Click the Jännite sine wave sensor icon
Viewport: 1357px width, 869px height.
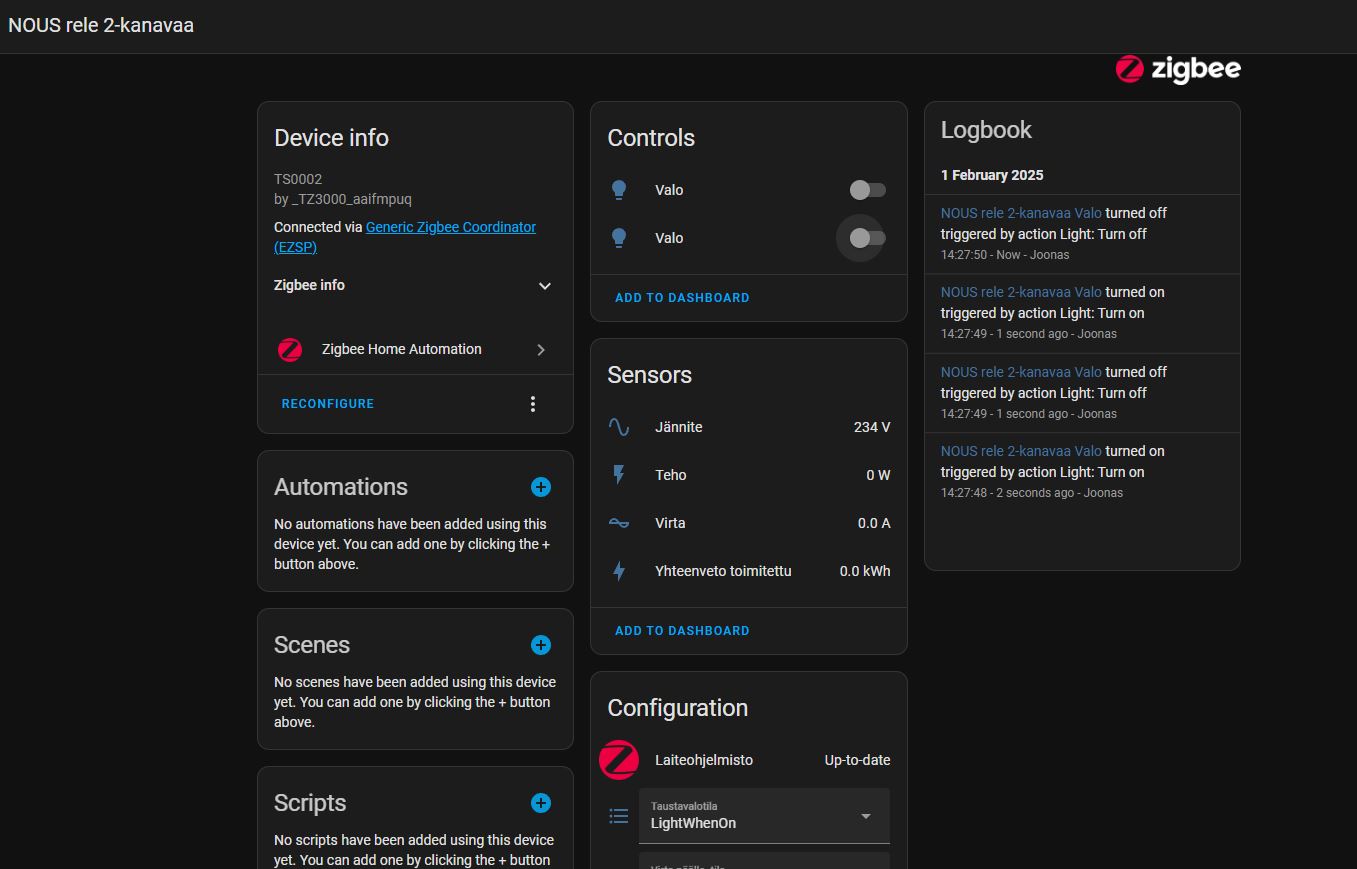click(x=619, y=427)
